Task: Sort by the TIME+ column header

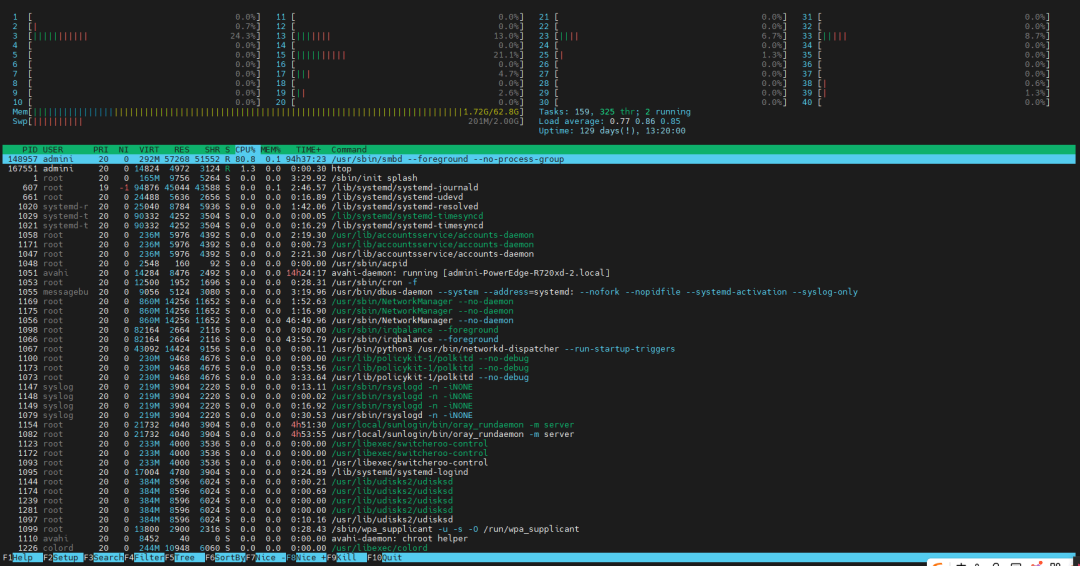Action: [x=308, y=149]
